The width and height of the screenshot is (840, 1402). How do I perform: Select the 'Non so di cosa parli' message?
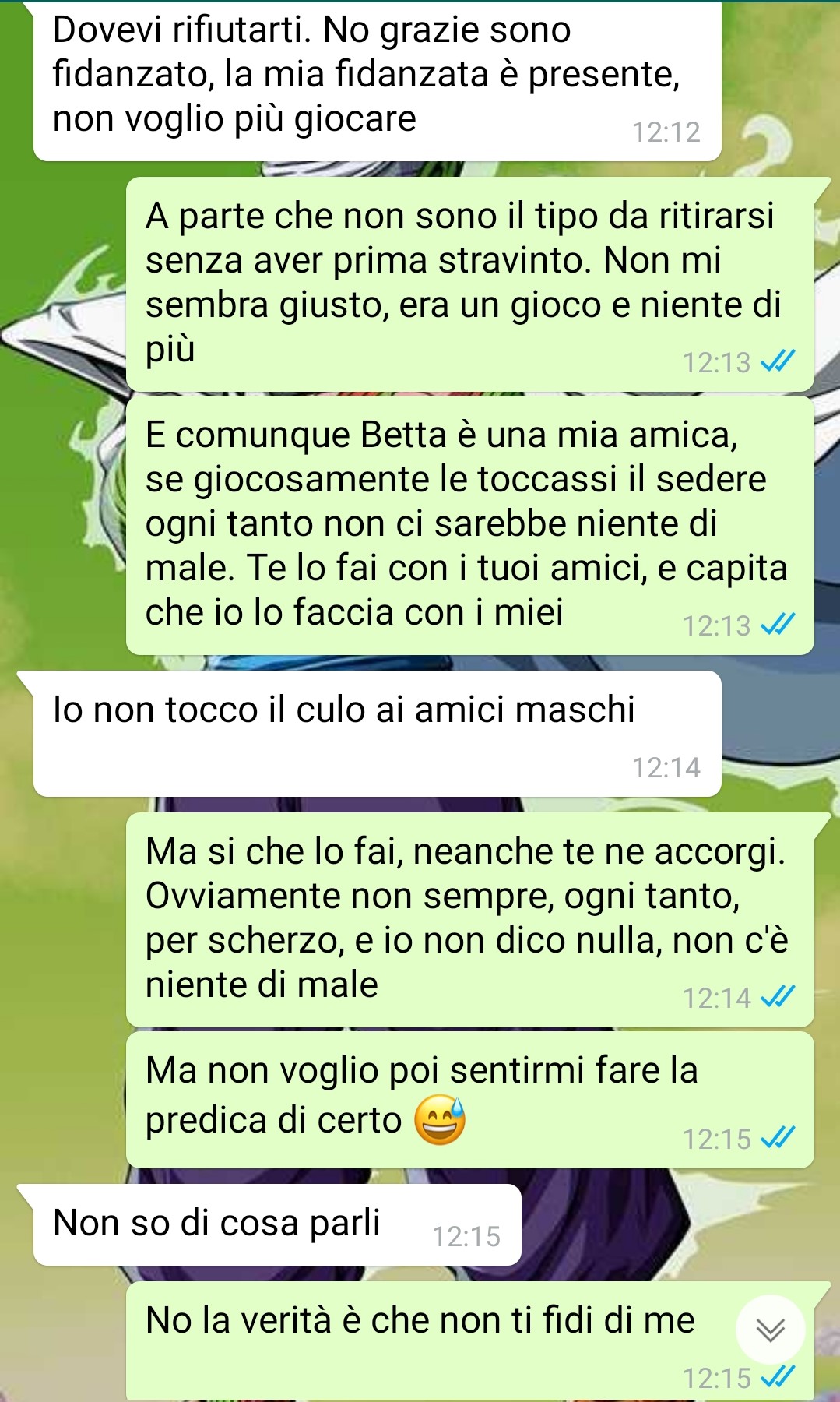(x=277, y=1224)
